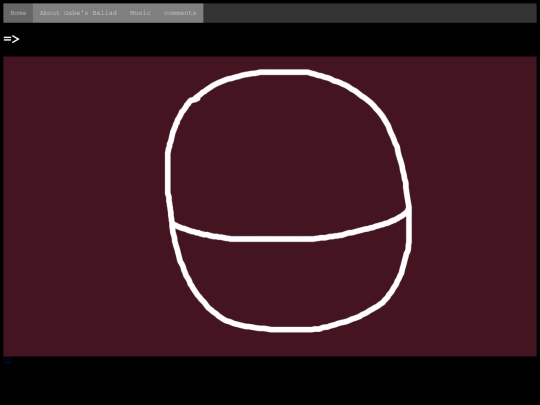Image resolution: width=540 pixels, height=405 pixels.
Task: Select the Music menu item
Action: 140,13
